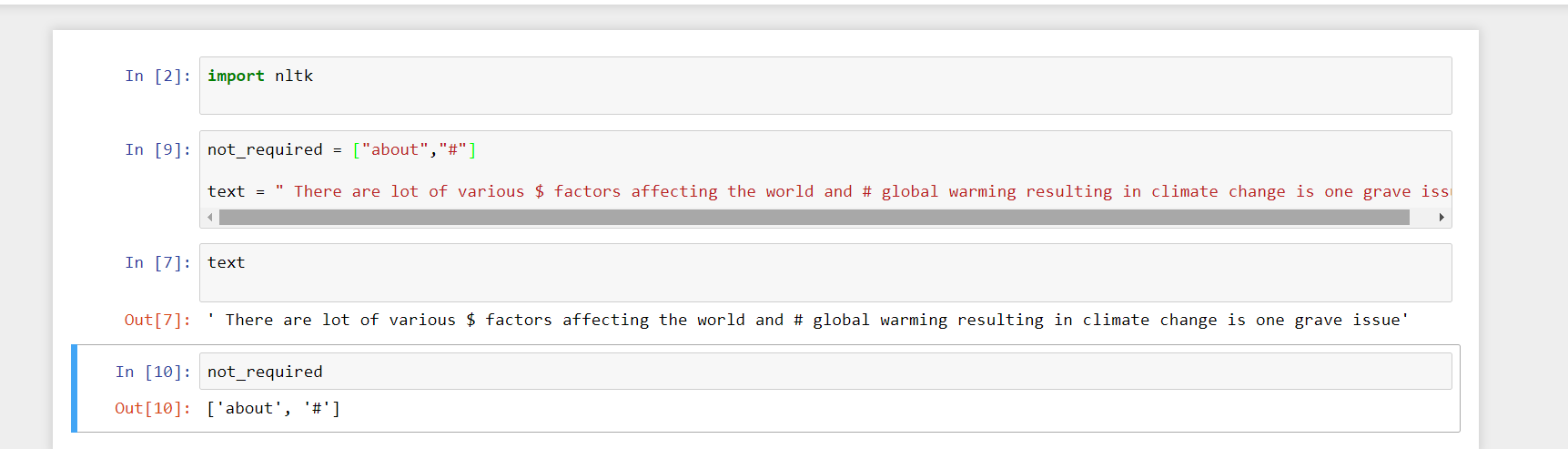Click the horizontal scrollbar left arrow

(210, 217)
